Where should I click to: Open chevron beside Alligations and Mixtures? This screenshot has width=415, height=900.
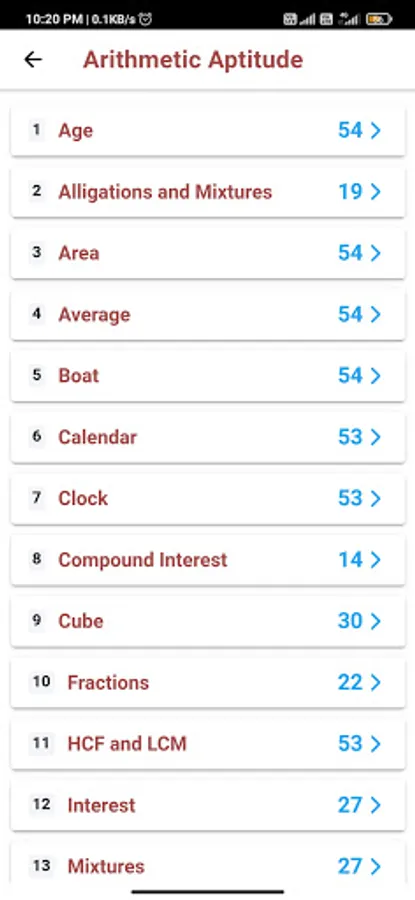coord(375,192)
